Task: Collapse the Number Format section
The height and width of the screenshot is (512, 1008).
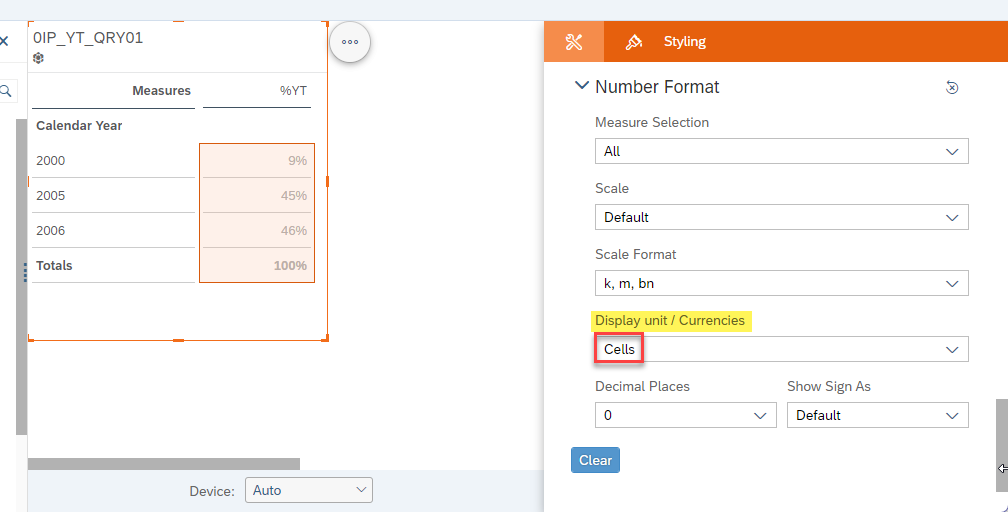Action: 581,86
